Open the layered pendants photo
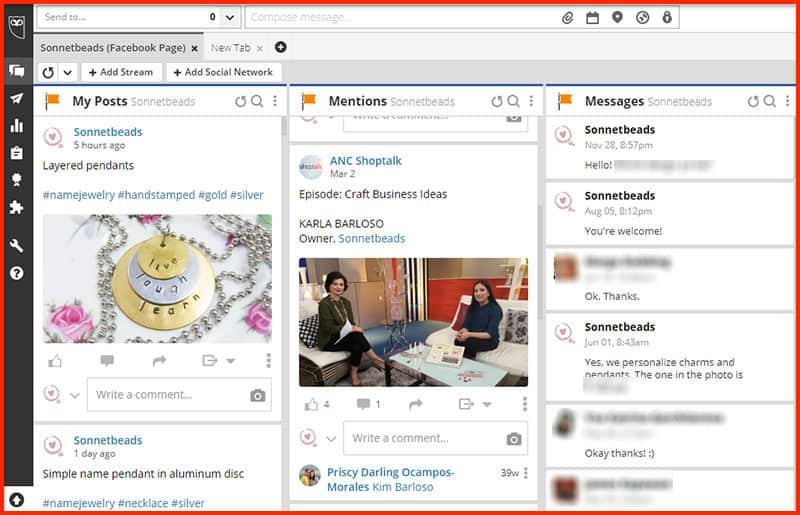The width and height of the screenshot is (800, 515). (157, 278)
